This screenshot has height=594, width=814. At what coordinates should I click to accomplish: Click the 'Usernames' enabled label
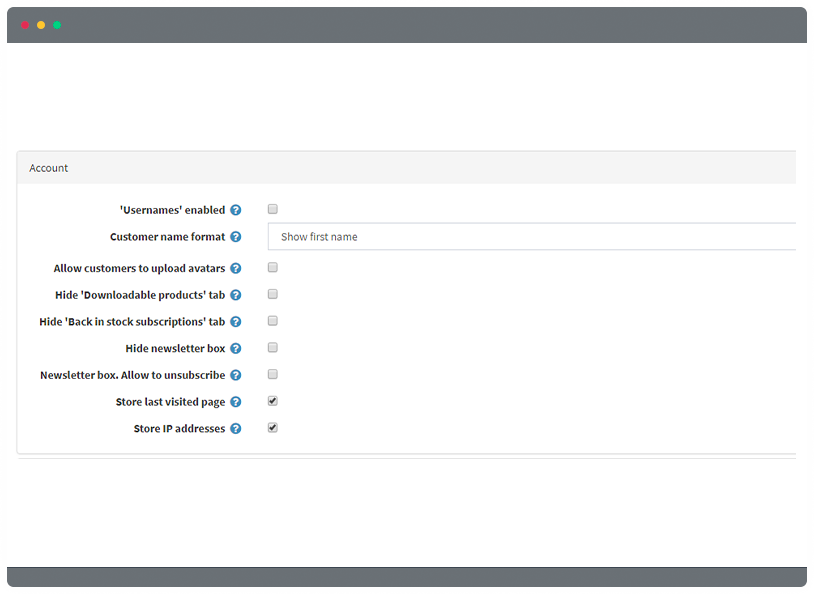(x=172, y=210)
